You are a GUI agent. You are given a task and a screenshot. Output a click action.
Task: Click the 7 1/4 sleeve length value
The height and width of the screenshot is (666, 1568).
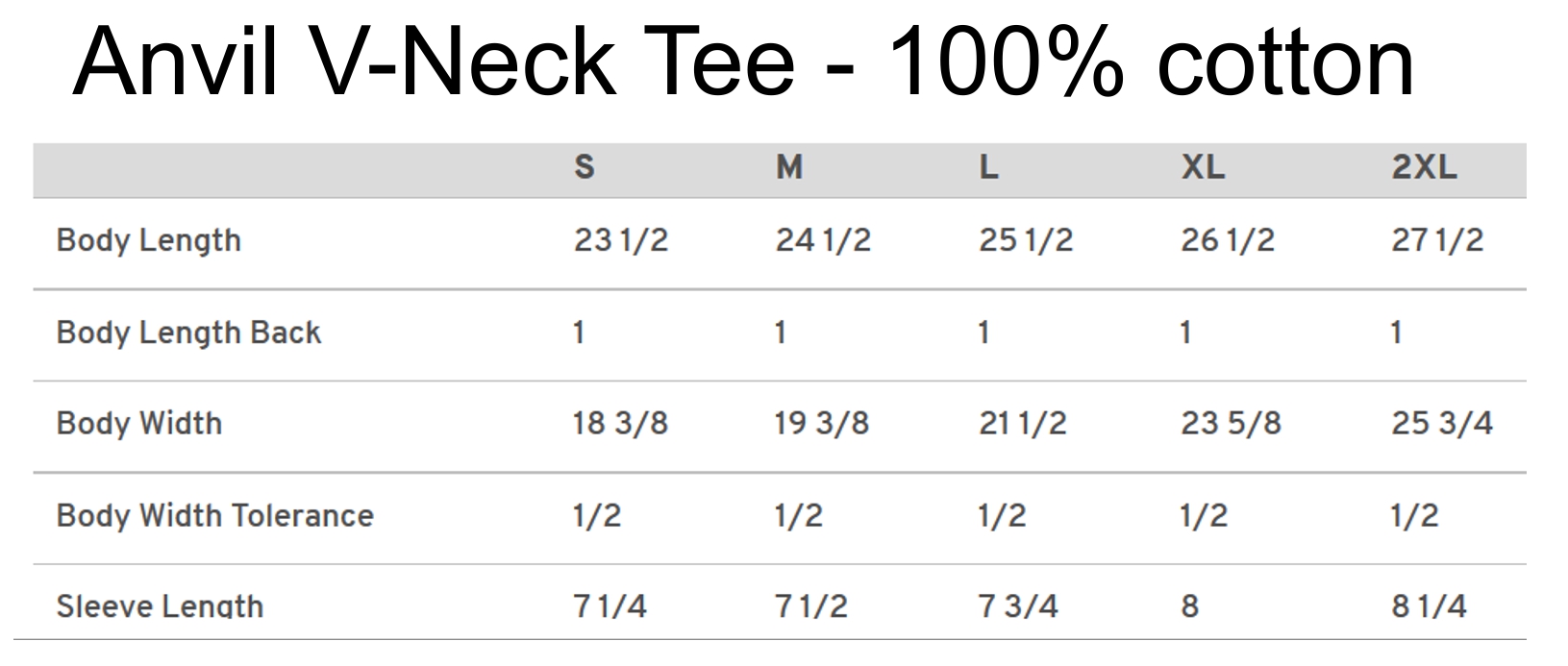pos(610,606)
